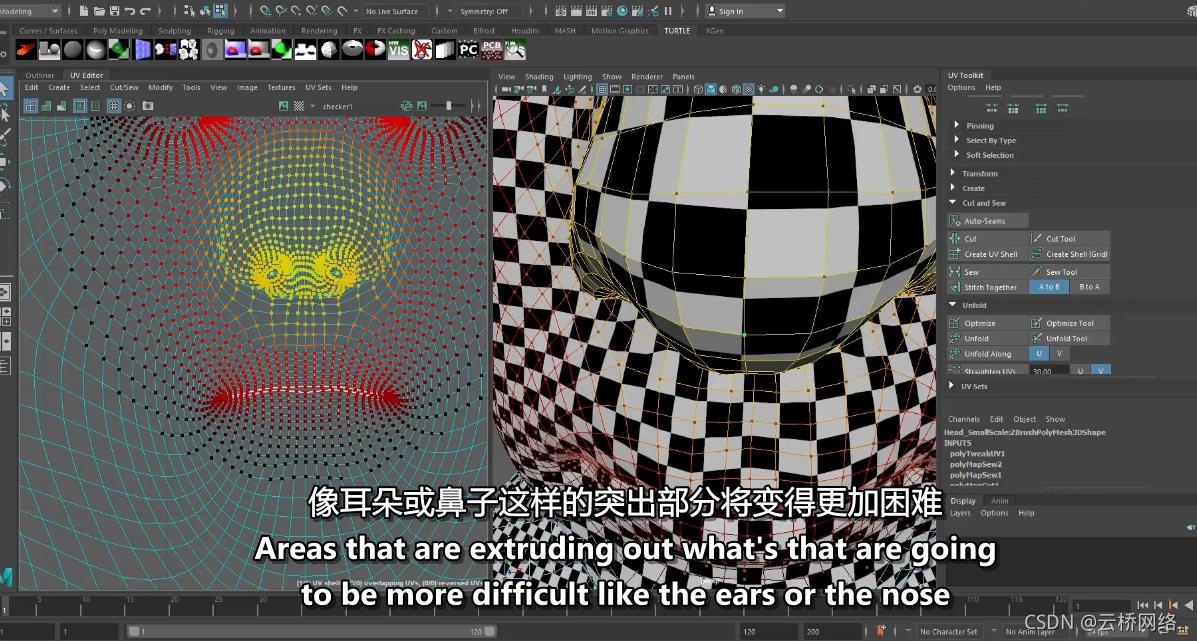Click the pause viewport icon in status line
This screenshot has width=1197, height=641.
click(x=668, y=11)
